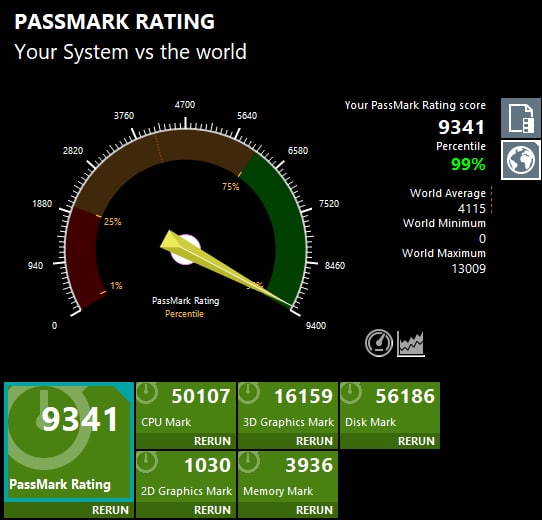Click the power icon on Memory Mark tile
Screen dimensions: 542x520
pos(249,462)
